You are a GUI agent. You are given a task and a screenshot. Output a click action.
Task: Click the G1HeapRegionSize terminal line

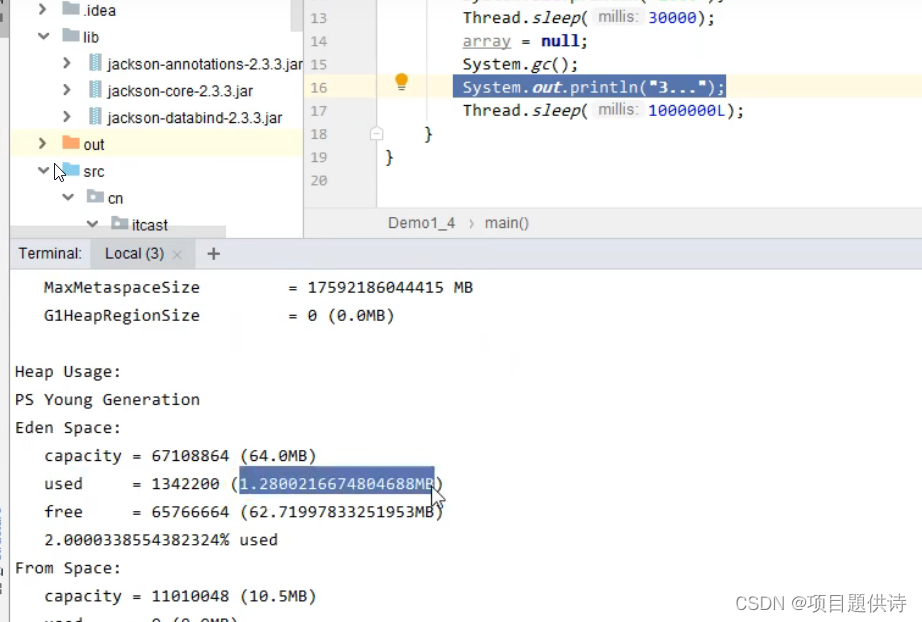(219, 316)
